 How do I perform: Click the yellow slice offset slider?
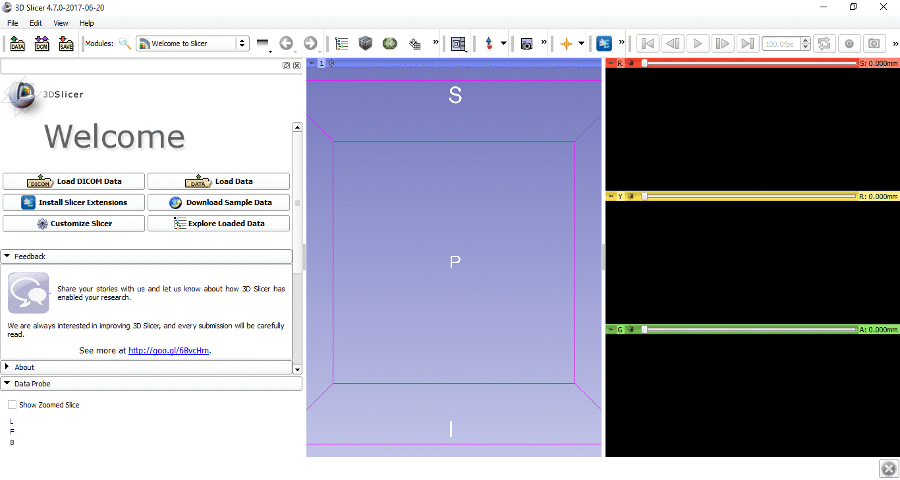pyautogui.click(x=748, y=197)
